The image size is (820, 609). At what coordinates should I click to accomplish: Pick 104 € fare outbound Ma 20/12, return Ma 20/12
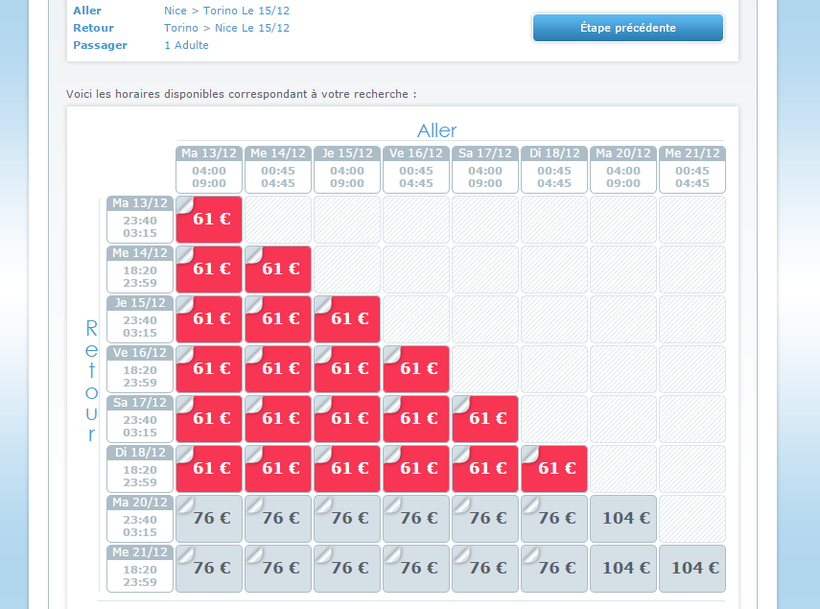coord(624,518)
